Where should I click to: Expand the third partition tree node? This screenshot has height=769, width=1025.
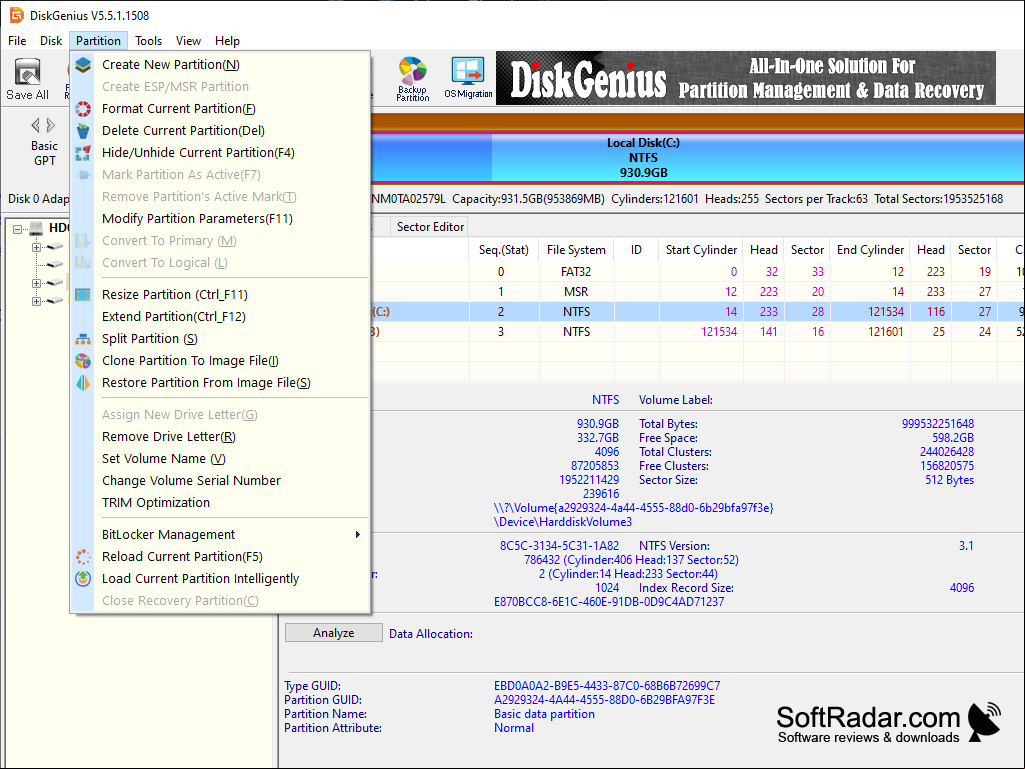click(x=37, y=283)
